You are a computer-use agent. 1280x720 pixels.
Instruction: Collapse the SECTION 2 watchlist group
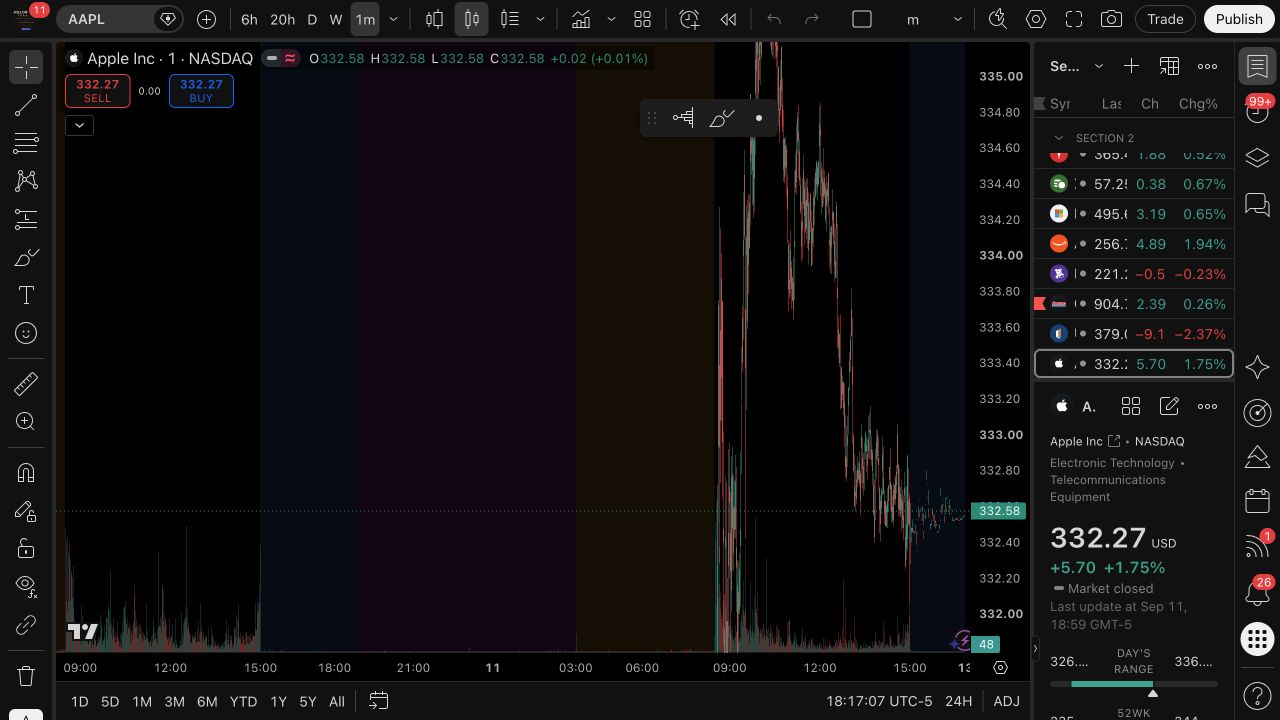(x=1059, y=138)
